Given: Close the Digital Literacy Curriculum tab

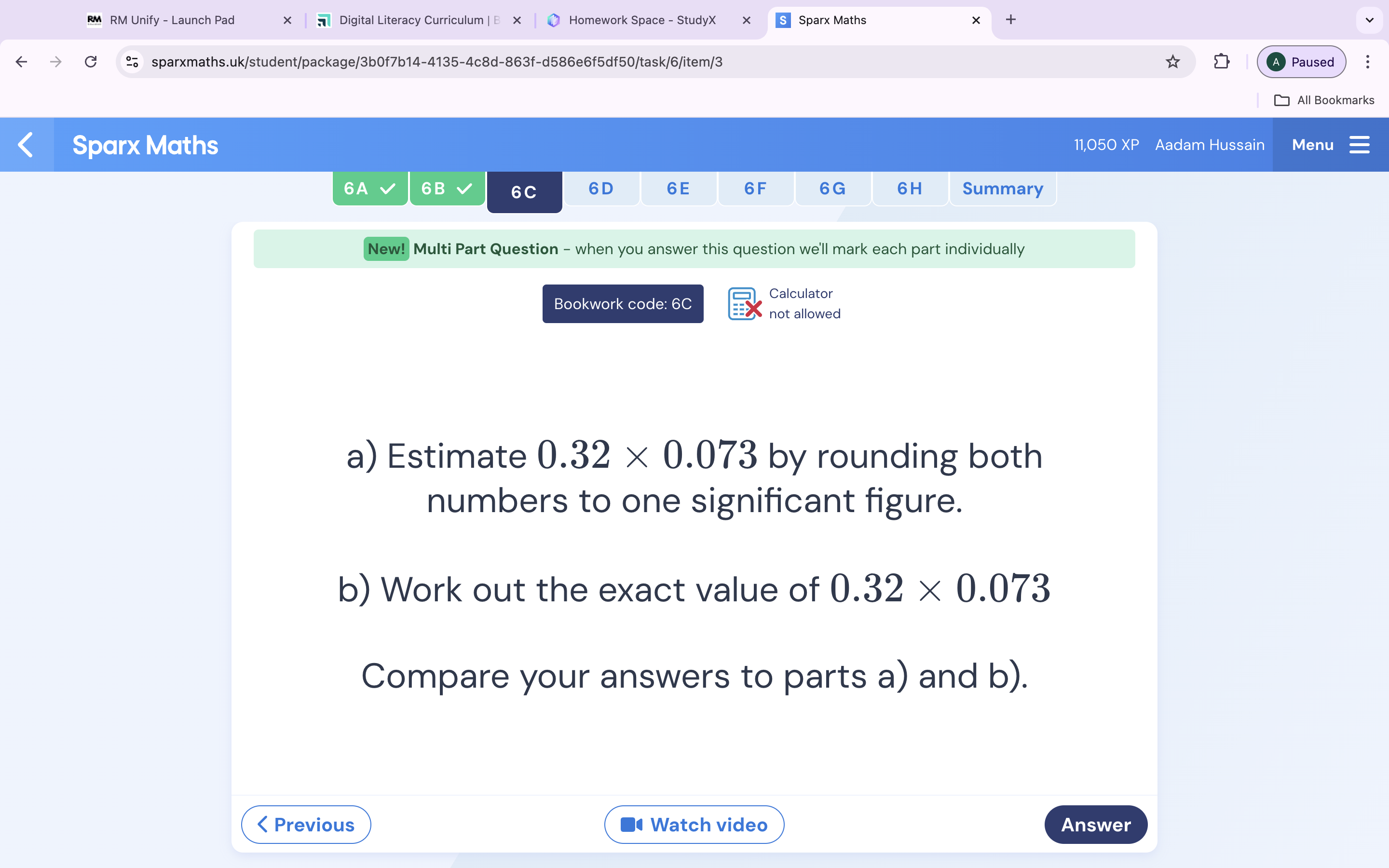Looking at the screenshot, I should pos(517,20).
